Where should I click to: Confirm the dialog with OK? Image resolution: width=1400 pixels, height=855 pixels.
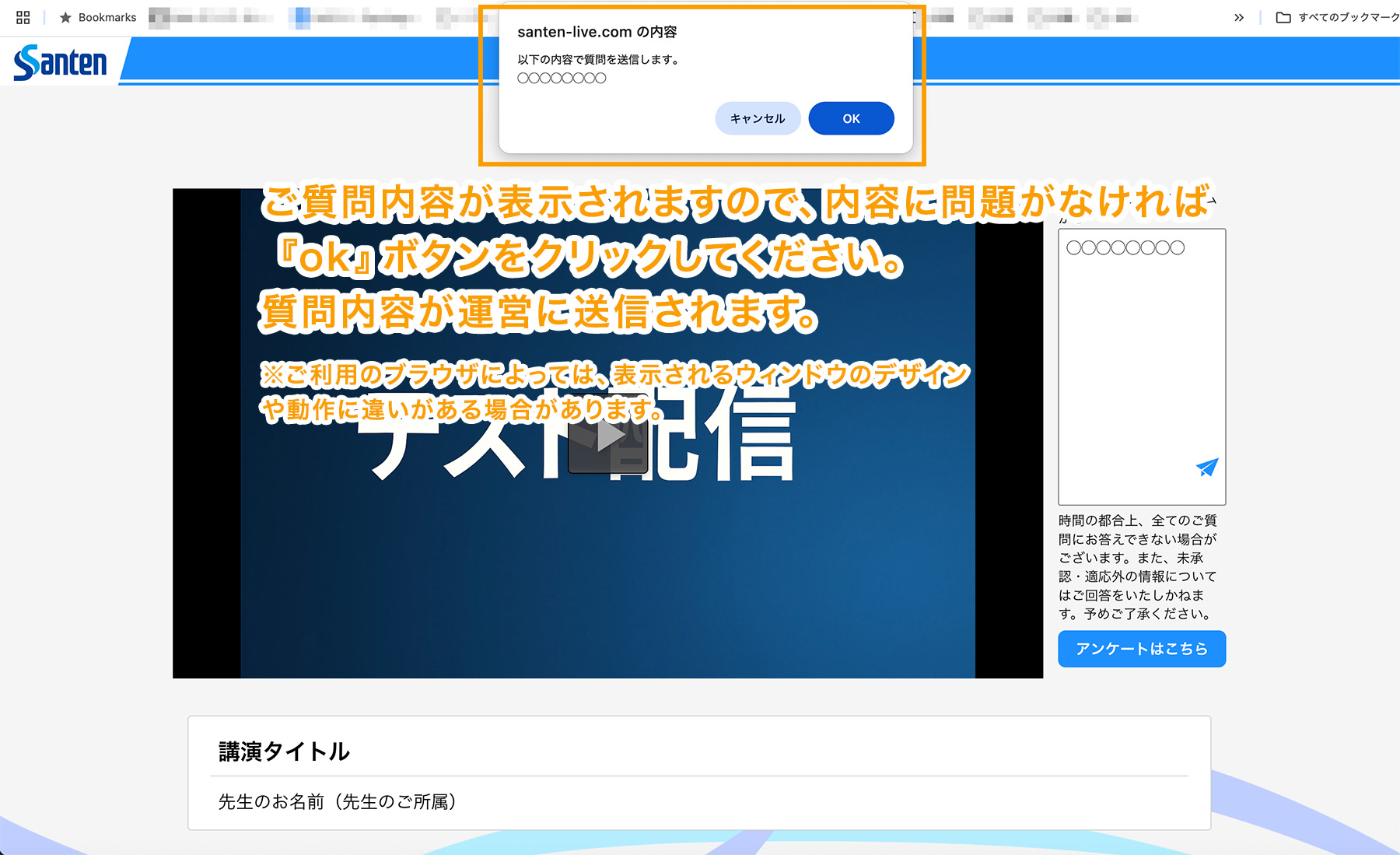[851, 118]
